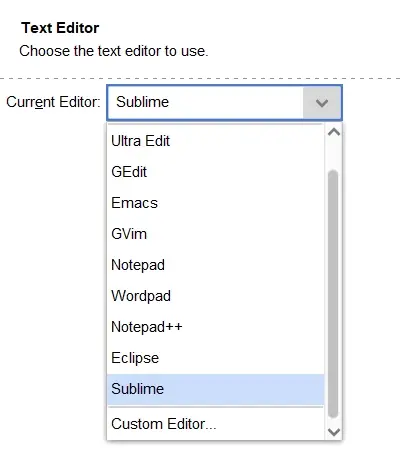Select the highlighted Sublime entry
The height and width of the screenshot is (449, 400).
[215, 389]
